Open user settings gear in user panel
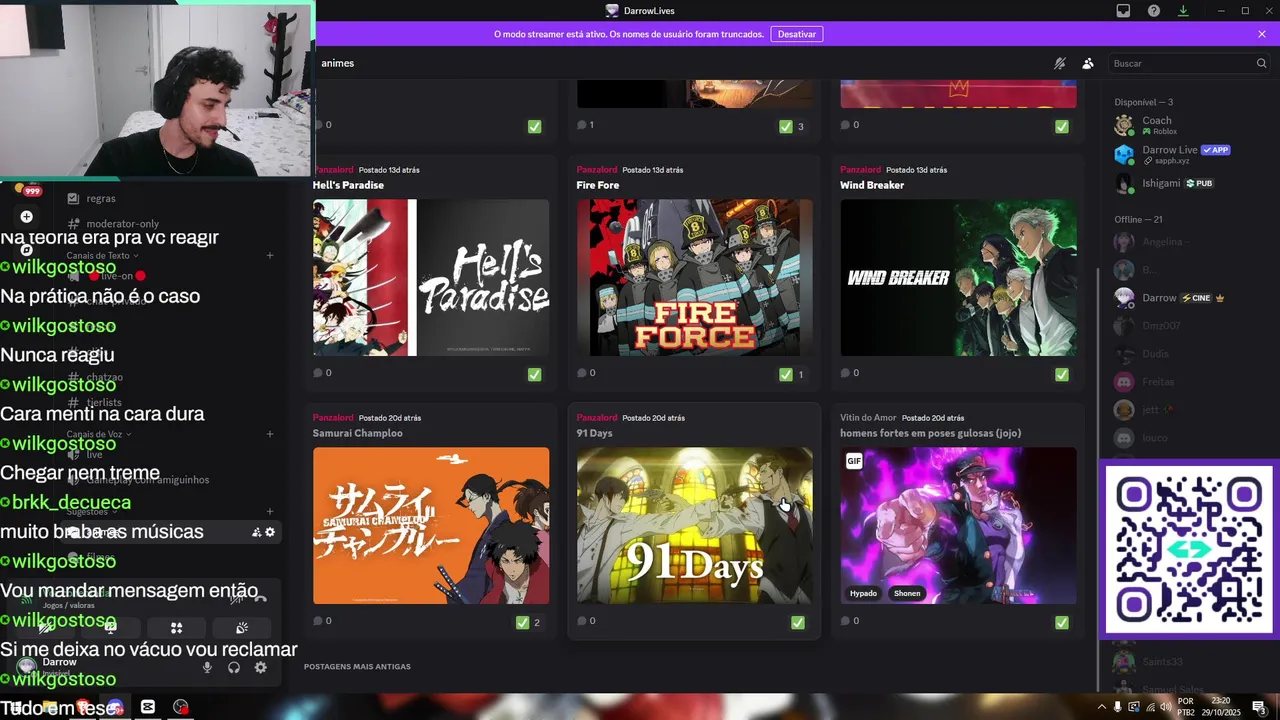 (x=260, y=668)
